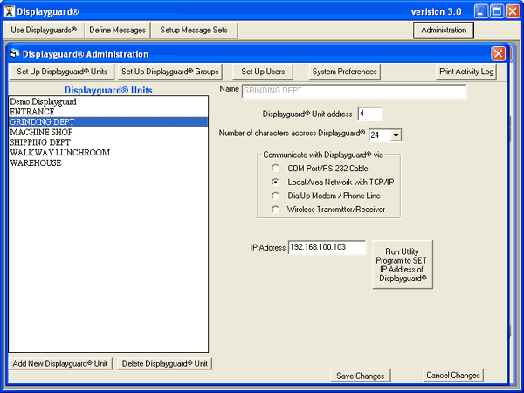The image size is (524, 393).
Task: Open System Preferences section
Action: [345, 72]
